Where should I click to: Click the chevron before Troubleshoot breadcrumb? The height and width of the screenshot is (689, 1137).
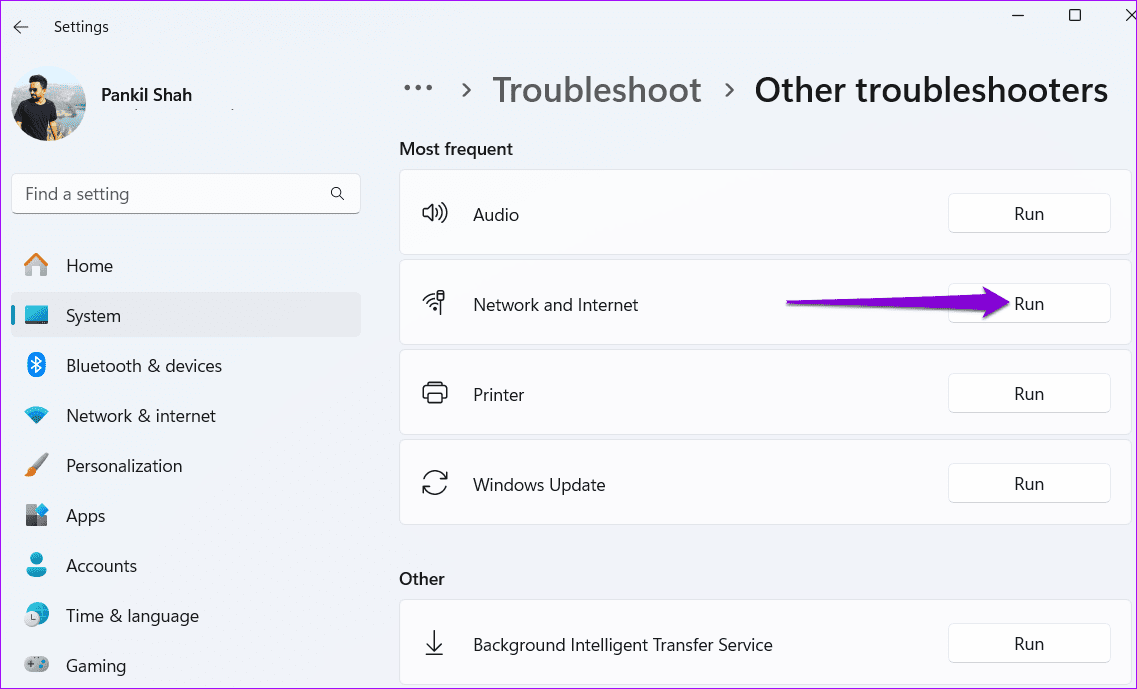point(466,91)
